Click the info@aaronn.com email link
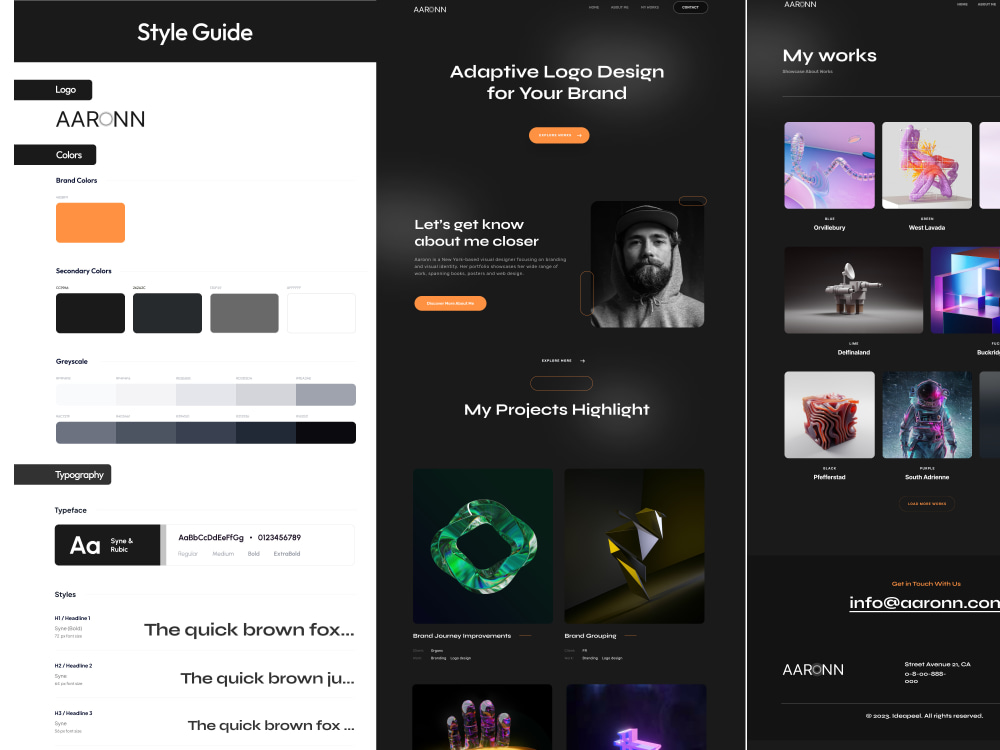The image size is (1000, 750). (x=924, y=603)
